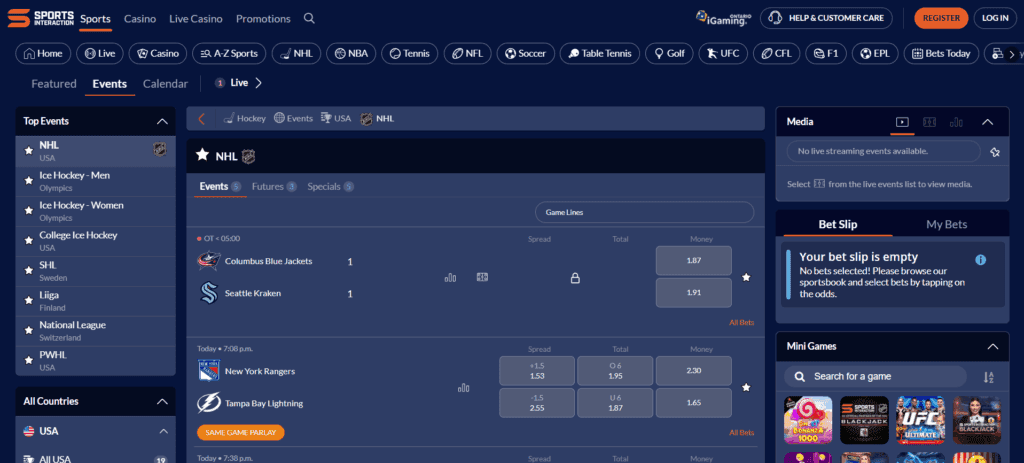
Task: Open Tennis quick link pill
Action: click(x=409, y=54)
